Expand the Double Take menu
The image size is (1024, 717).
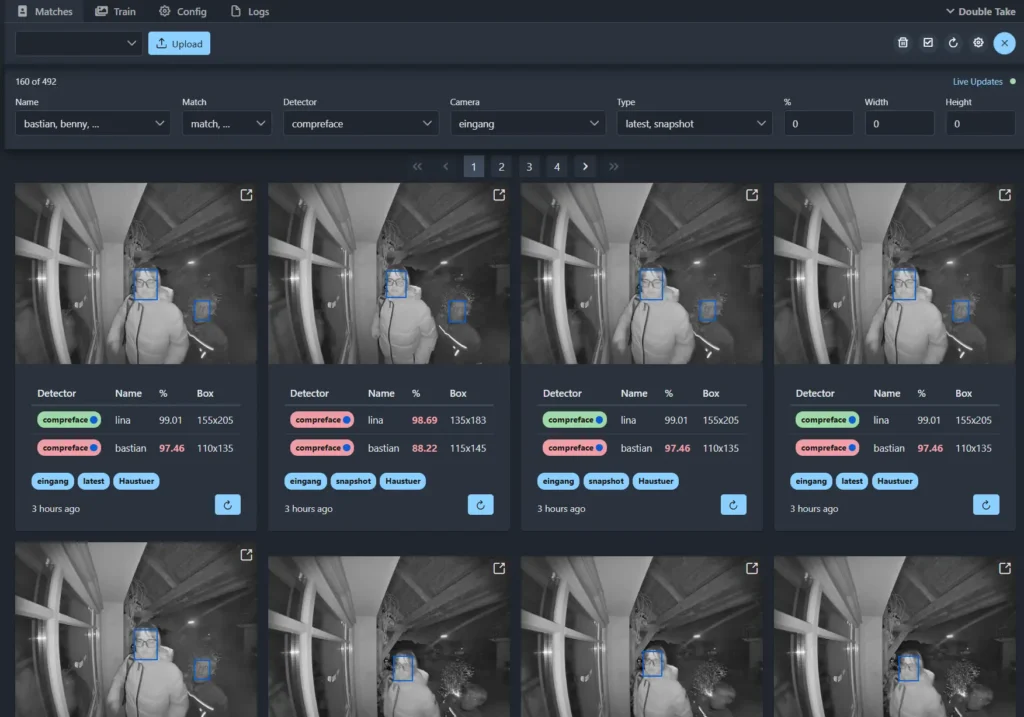(979, 12)
